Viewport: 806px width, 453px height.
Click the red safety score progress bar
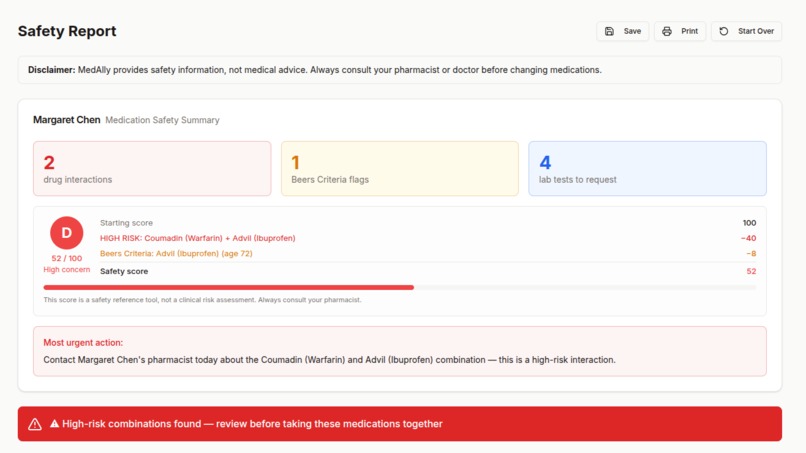click(x=229, y=287)
